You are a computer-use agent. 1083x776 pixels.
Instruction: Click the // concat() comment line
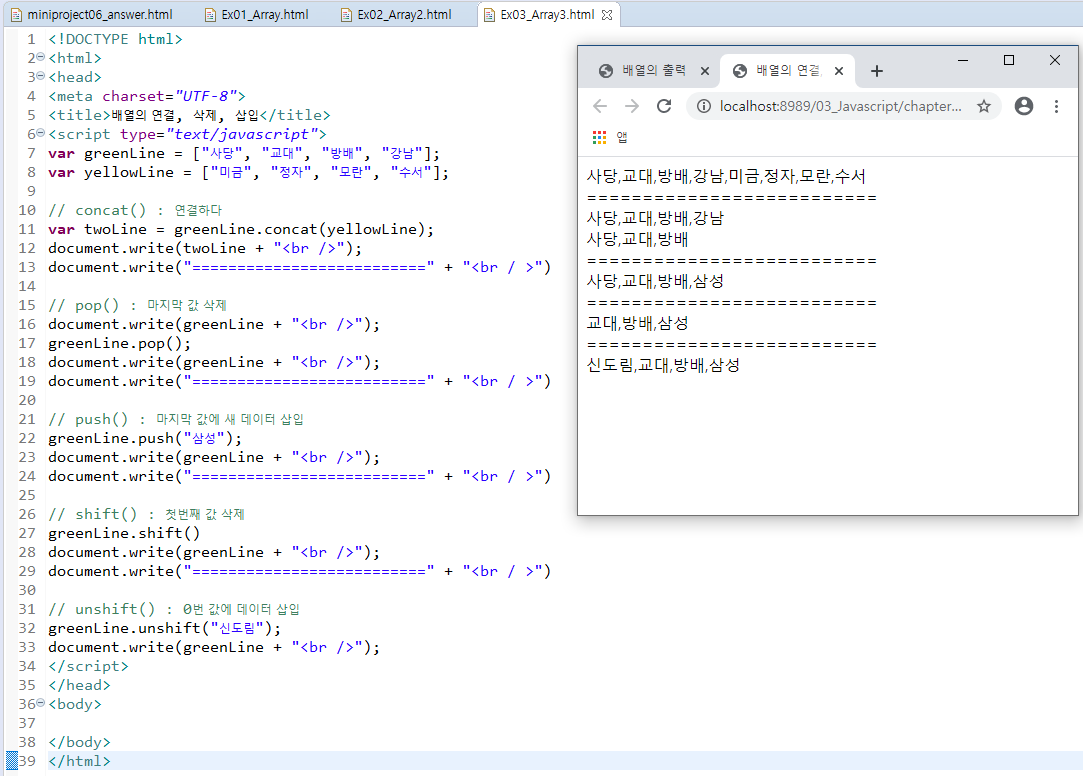135,210
